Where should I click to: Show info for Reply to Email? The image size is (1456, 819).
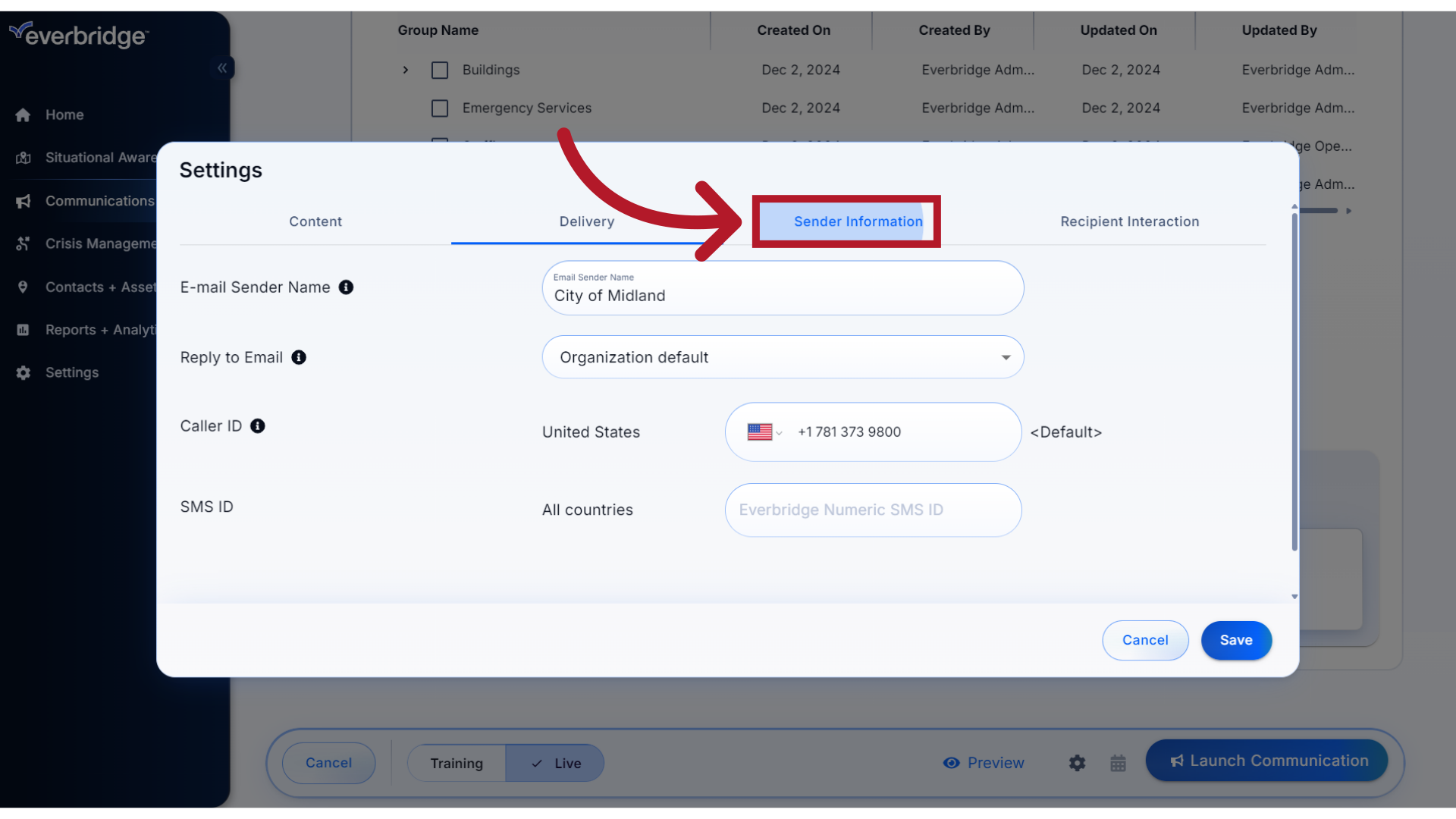(x=299, y=357)
